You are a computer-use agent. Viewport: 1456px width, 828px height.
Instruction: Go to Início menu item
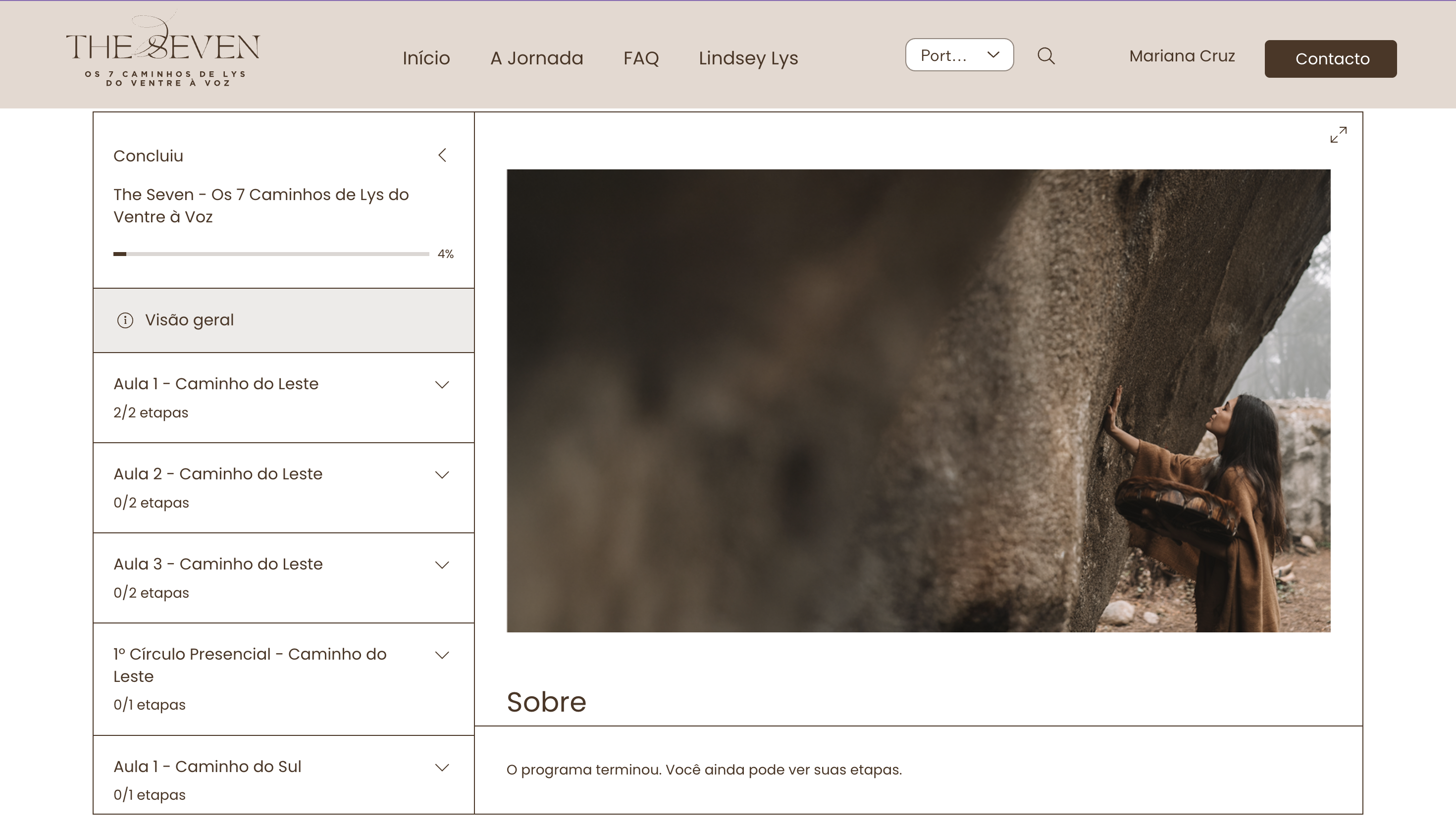coord(426,58)
